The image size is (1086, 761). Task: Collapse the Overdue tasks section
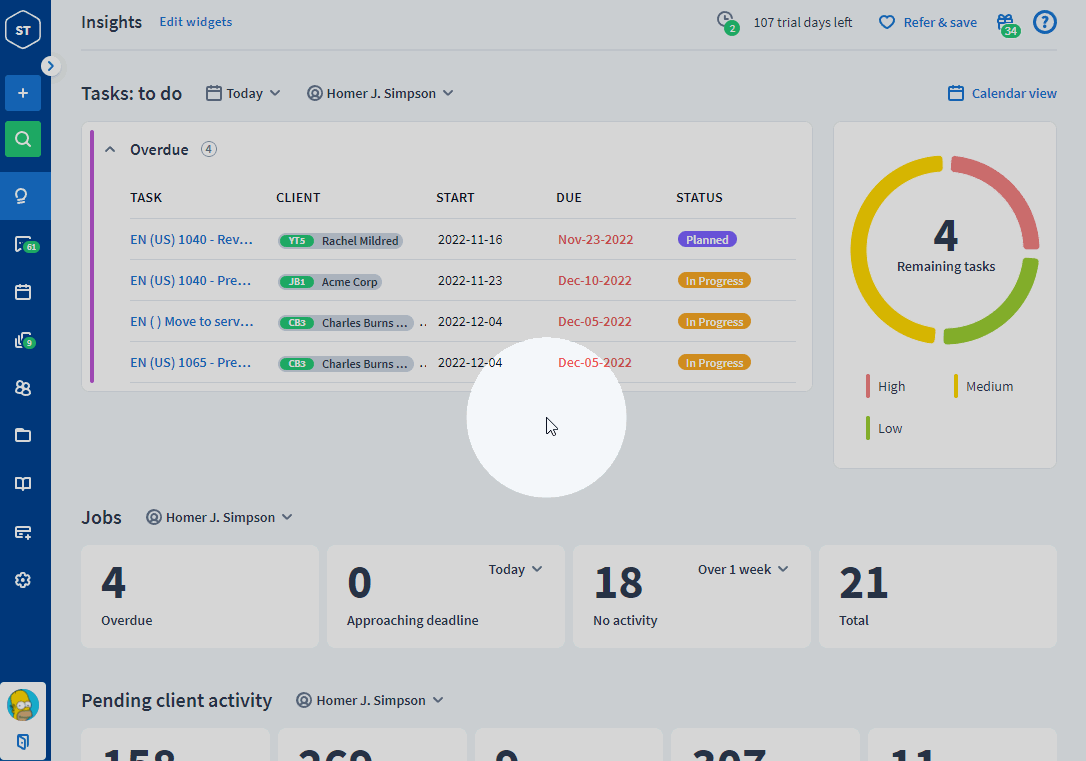pyautogui.click(x=110, y=150)
